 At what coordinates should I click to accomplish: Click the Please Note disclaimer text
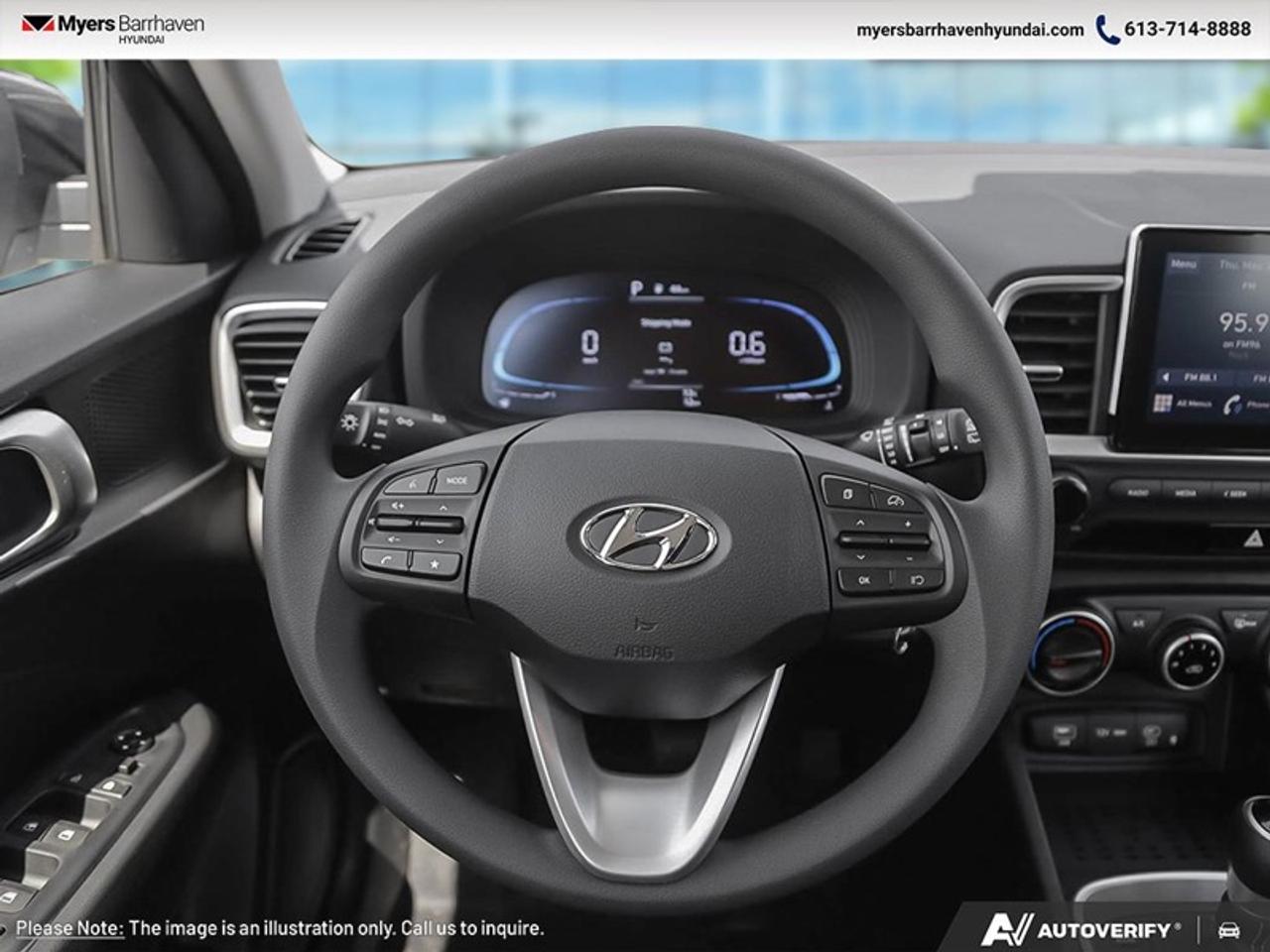(x=280, y=928)
